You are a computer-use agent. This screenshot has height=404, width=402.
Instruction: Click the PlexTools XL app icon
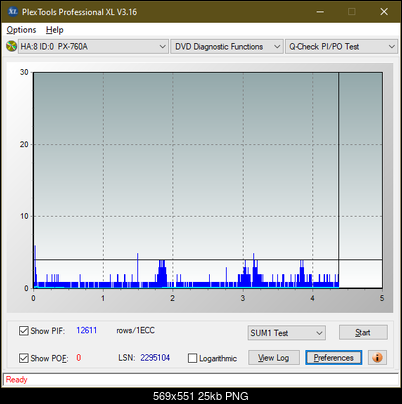click(12, 12)
